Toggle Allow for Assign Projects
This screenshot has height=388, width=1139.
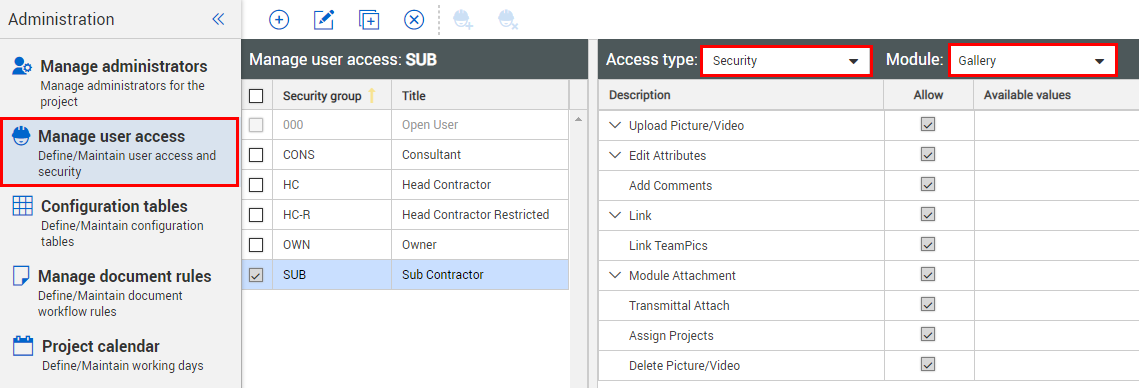pyautogui.click(x=928, y=334)
